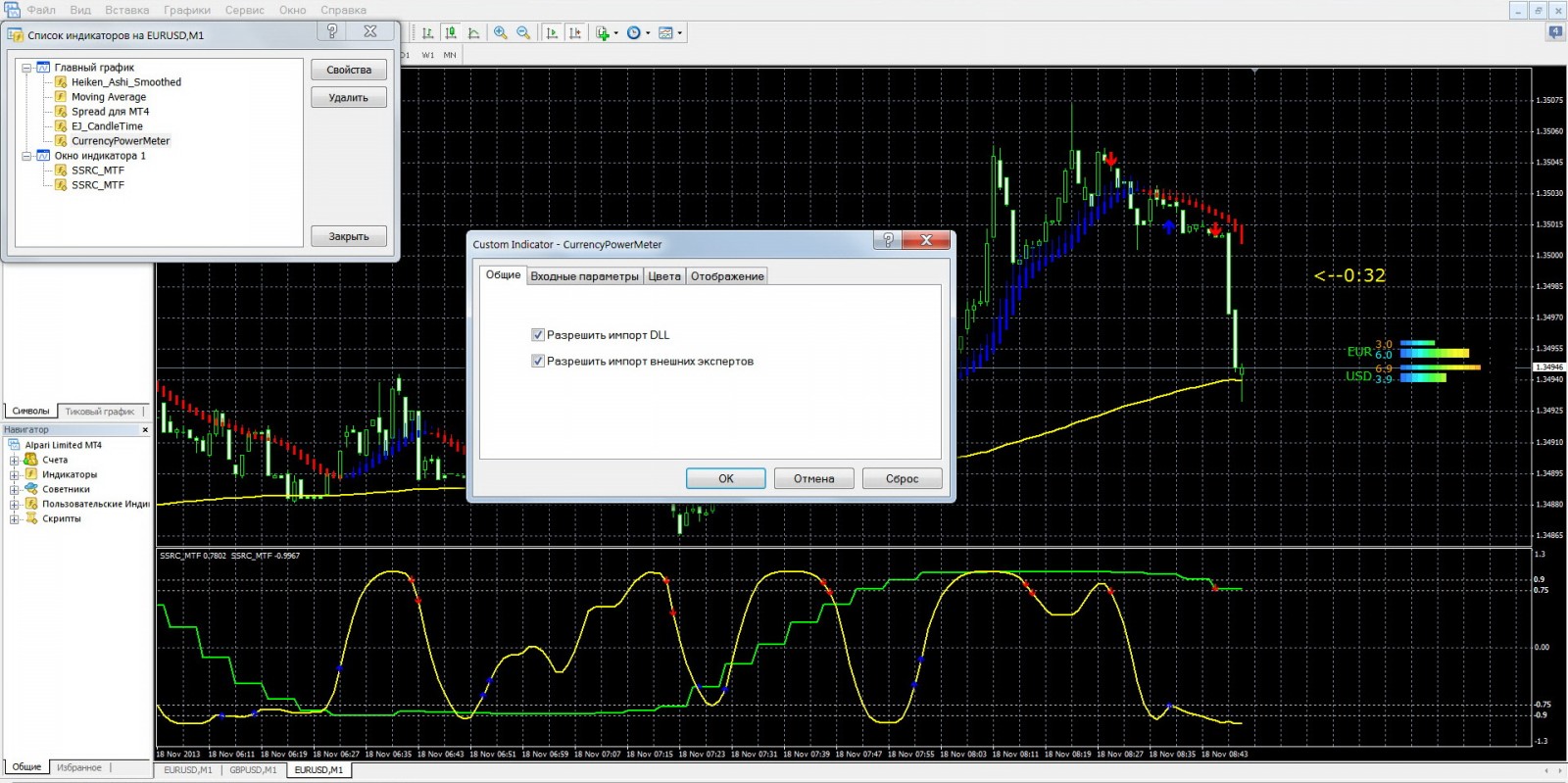The height and width of the screenshot is (783, 1568).
Task: Collapse the Главный график tree node
Action: pos(26,68)
